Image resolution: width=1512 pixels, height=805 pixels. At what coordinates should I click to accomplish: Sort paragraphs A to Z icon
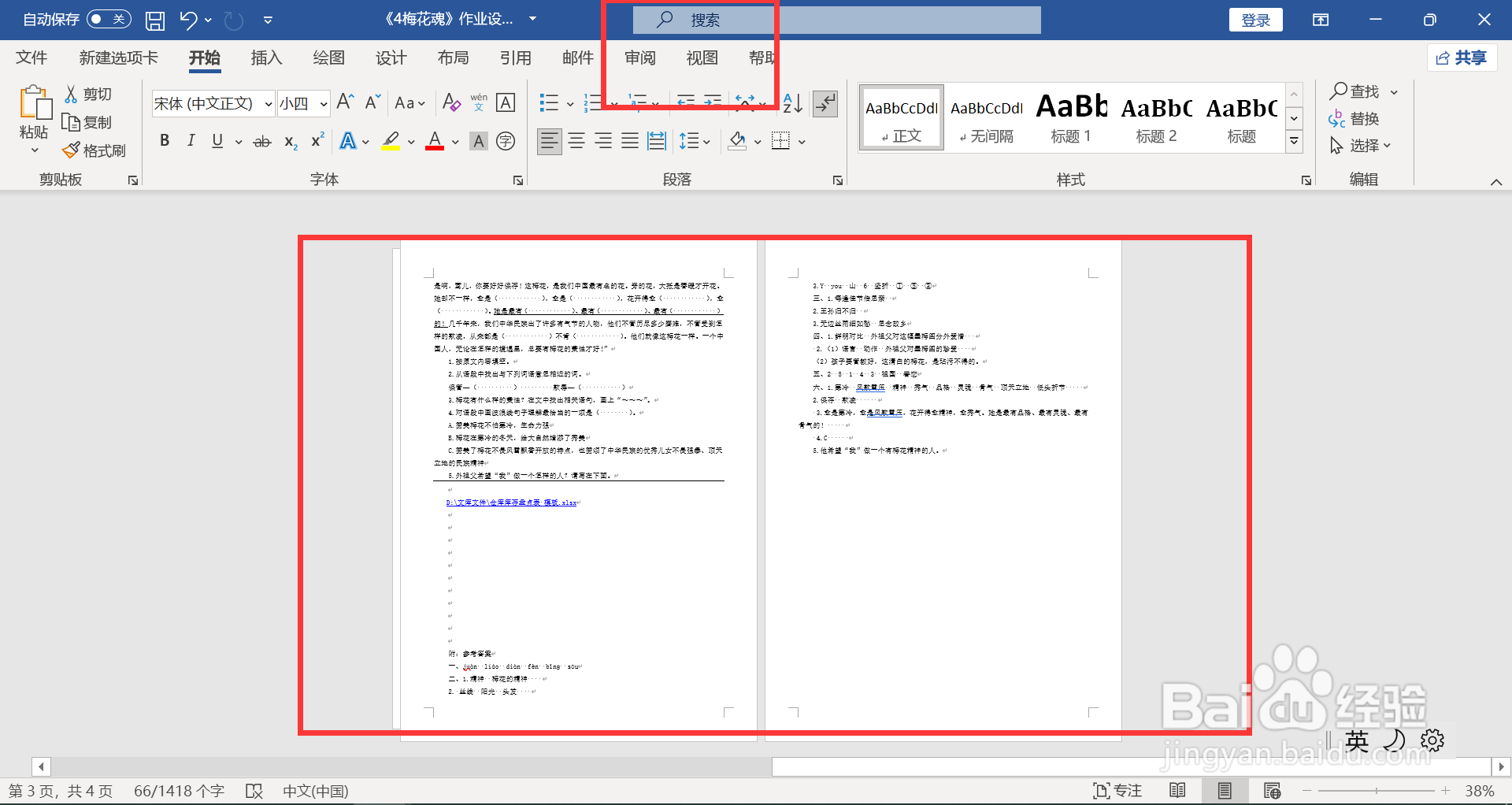[x=793, y=103]
